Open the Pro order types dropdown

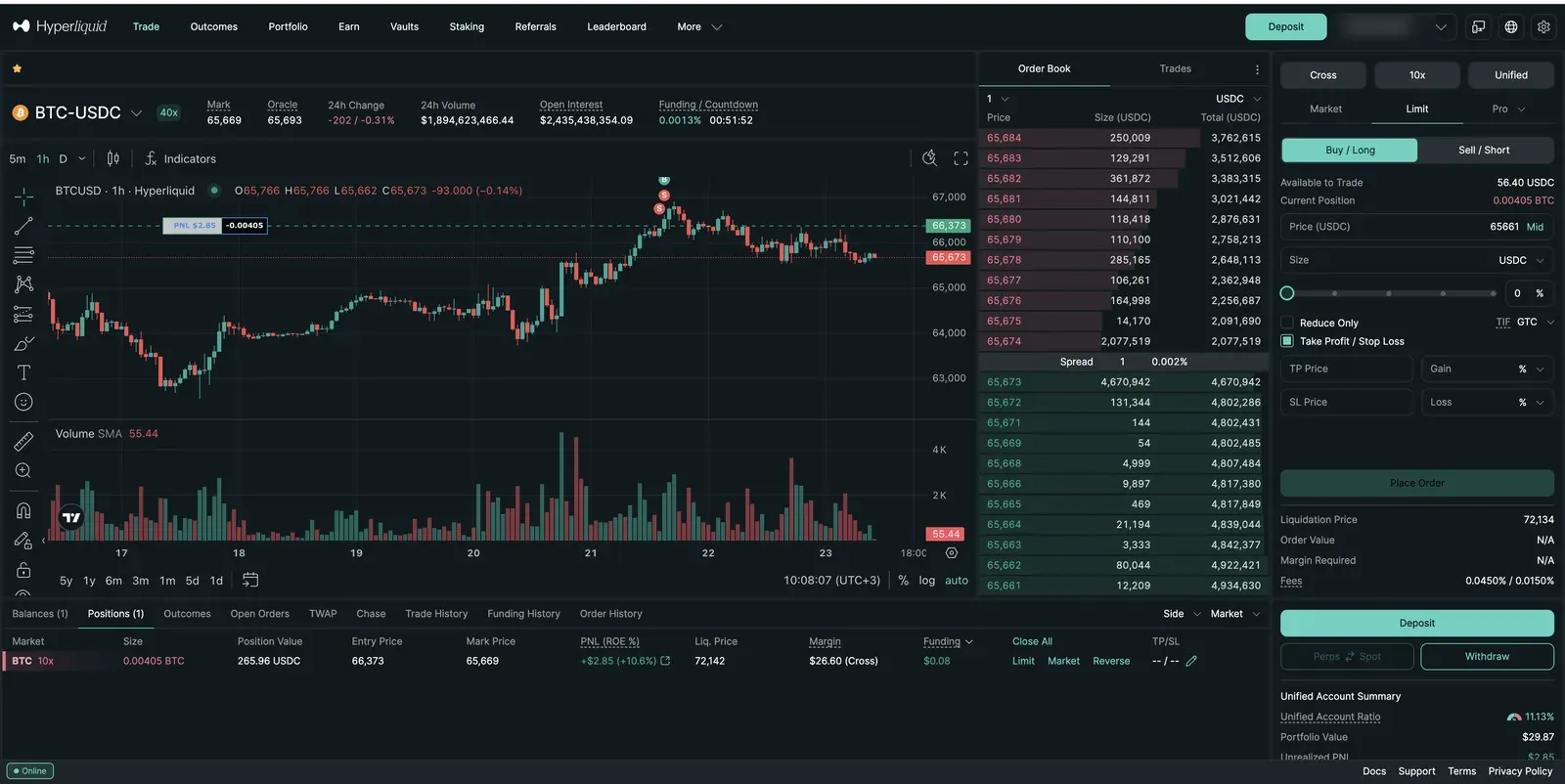(1508, 109)
